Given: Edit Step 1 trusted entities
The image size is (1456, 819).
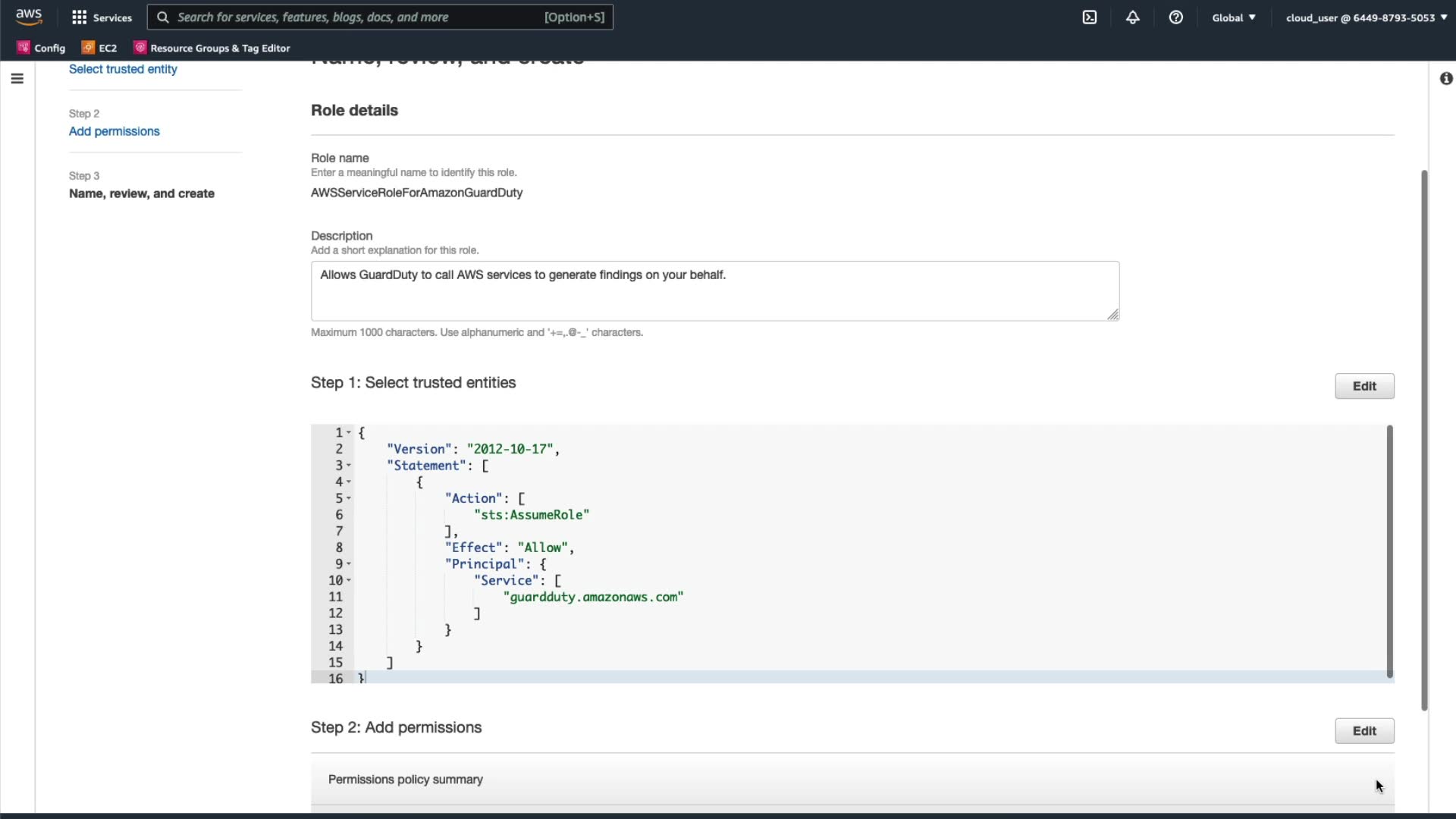Looking at the screenshot, I should click(x=1363, y=386).
